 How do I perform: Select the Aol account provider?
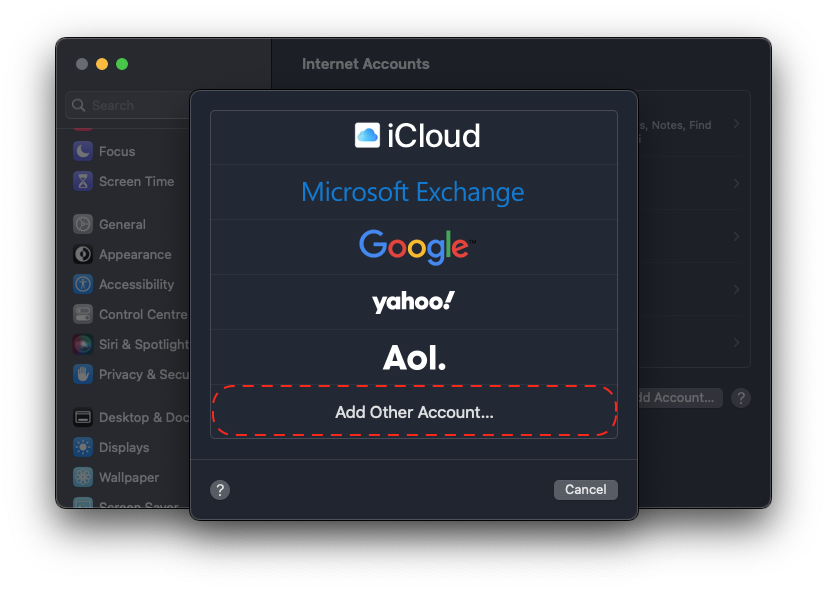[x=414, y=357]
